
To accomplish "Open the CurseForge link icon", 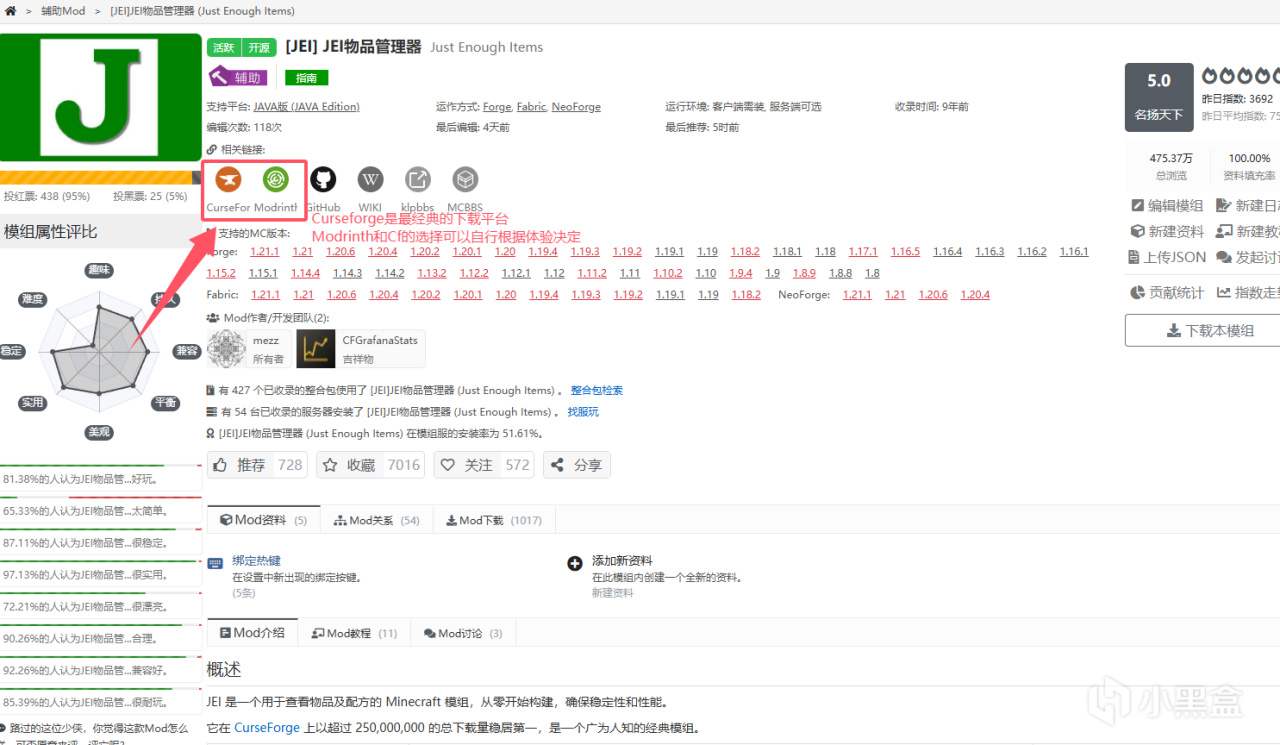I will pyautogui.click(x=229, y=180).
